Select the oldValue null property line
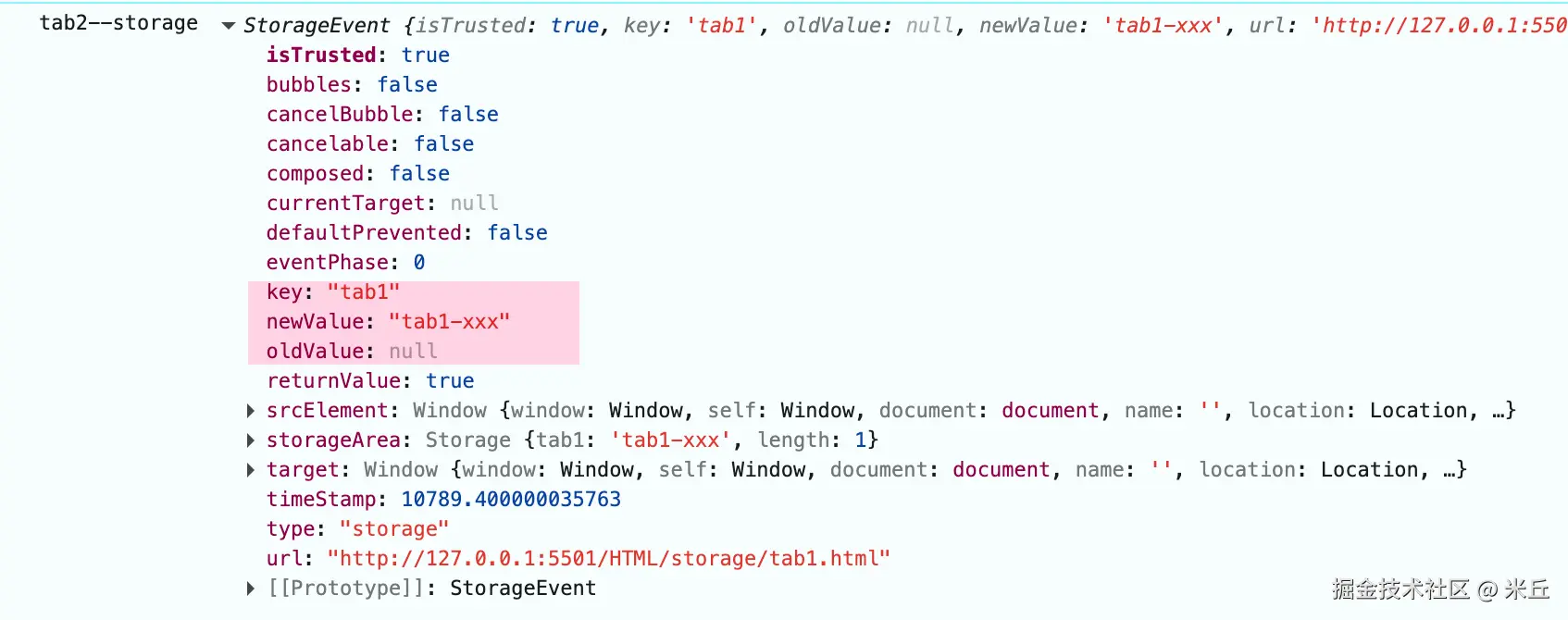 (x=352, y=352)
